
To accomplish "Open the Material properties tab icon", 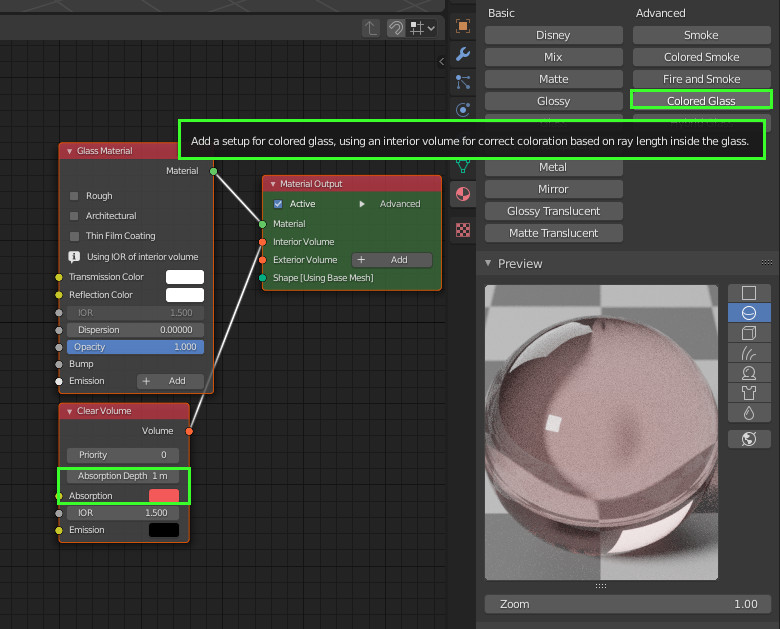I will point(462,194).
